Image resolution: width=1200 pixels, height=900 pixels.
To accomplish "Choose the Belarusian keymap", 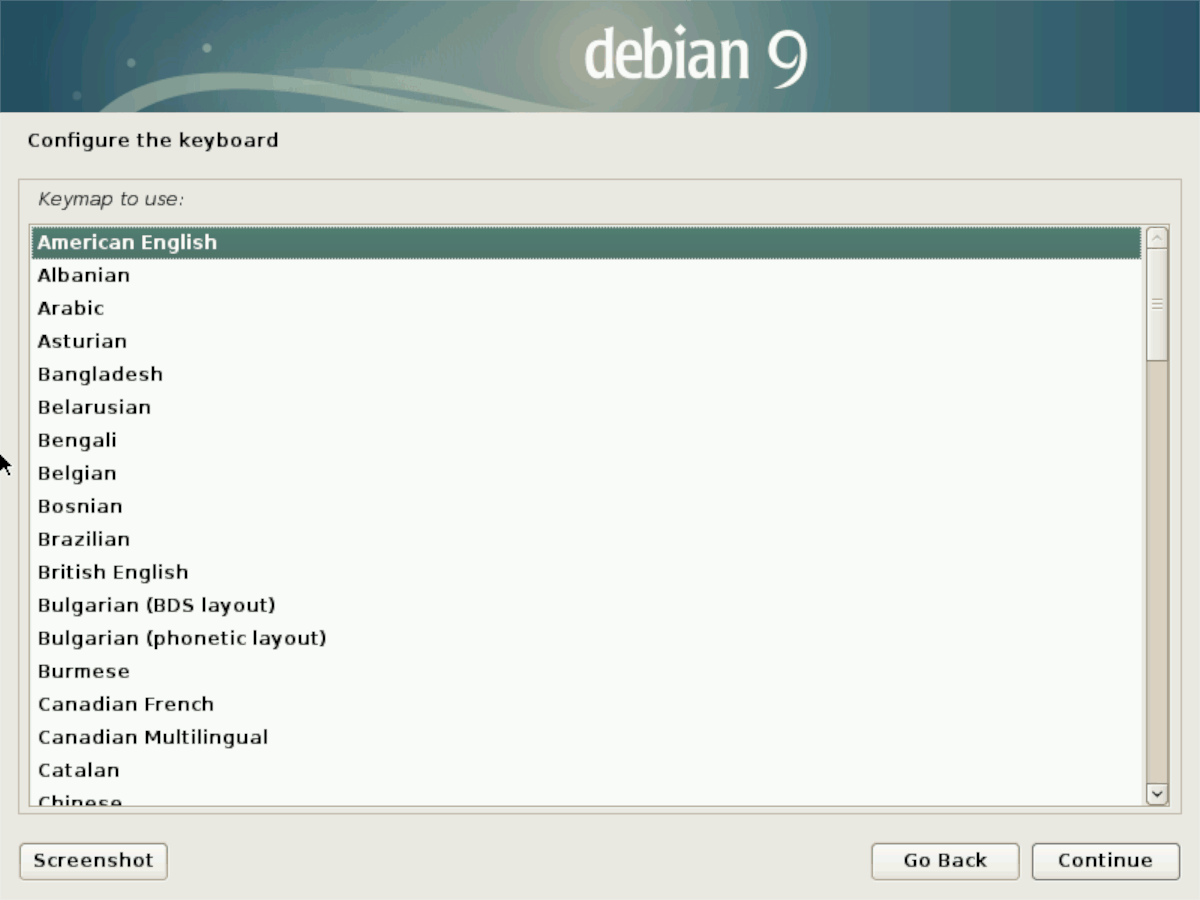I will pos(94,407).
